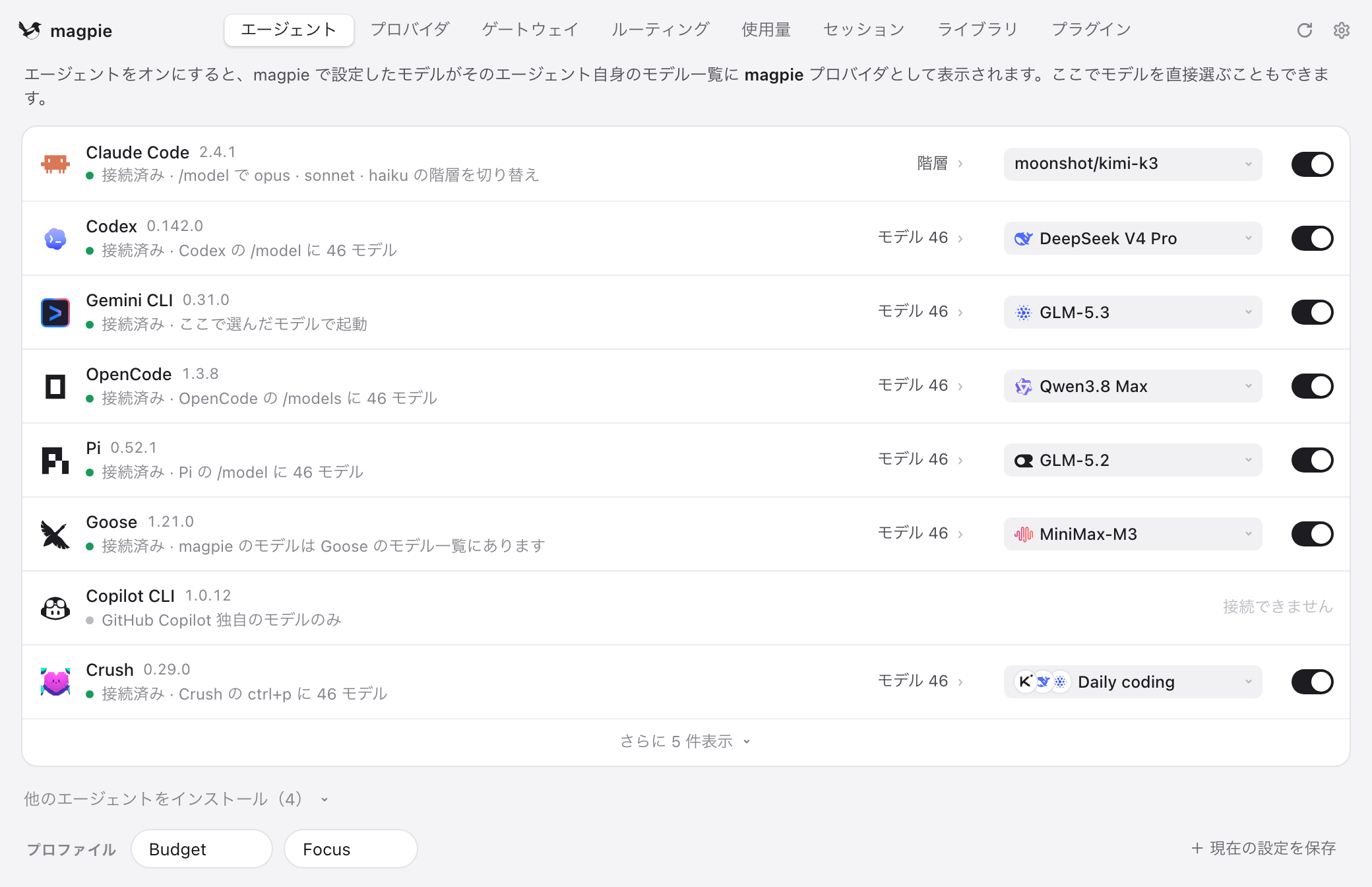Click the Crush heart agent icon
Screen dimensions: 1372x887
click(x=55, y=682)
